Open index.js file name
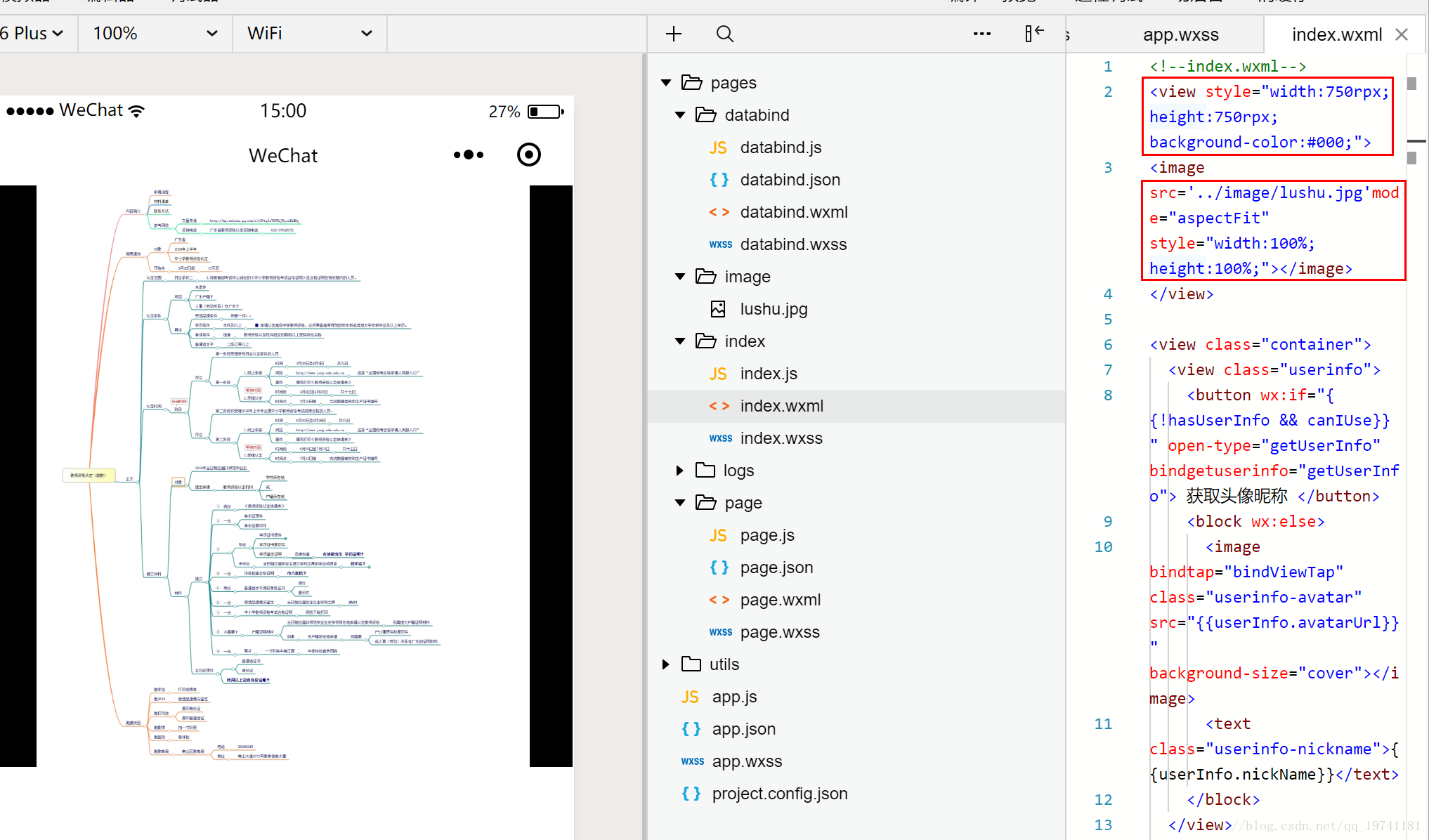 tap(769, 374)
